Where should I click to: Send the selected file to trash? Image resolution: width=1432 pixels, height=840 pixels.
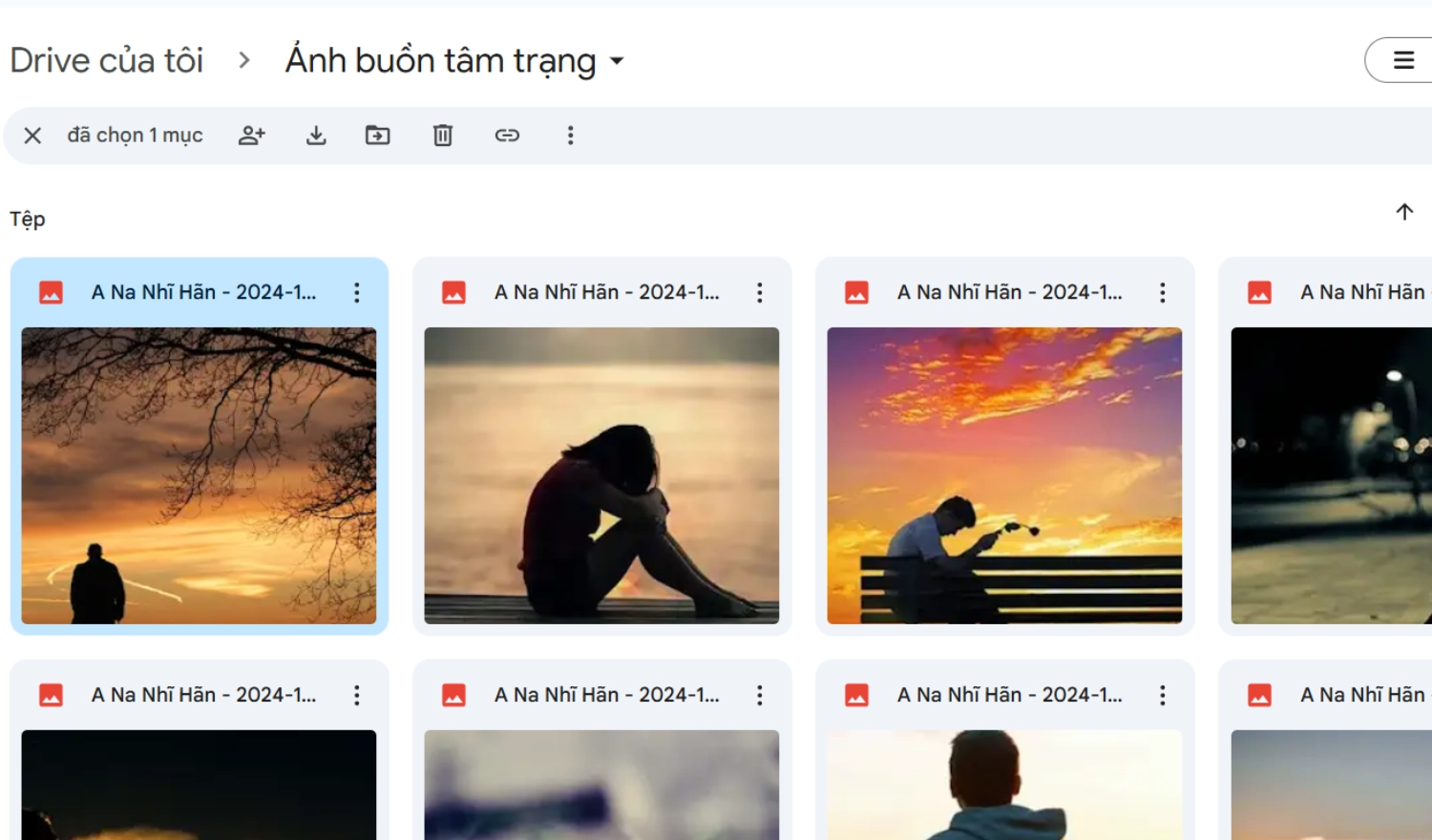point(443,136)
